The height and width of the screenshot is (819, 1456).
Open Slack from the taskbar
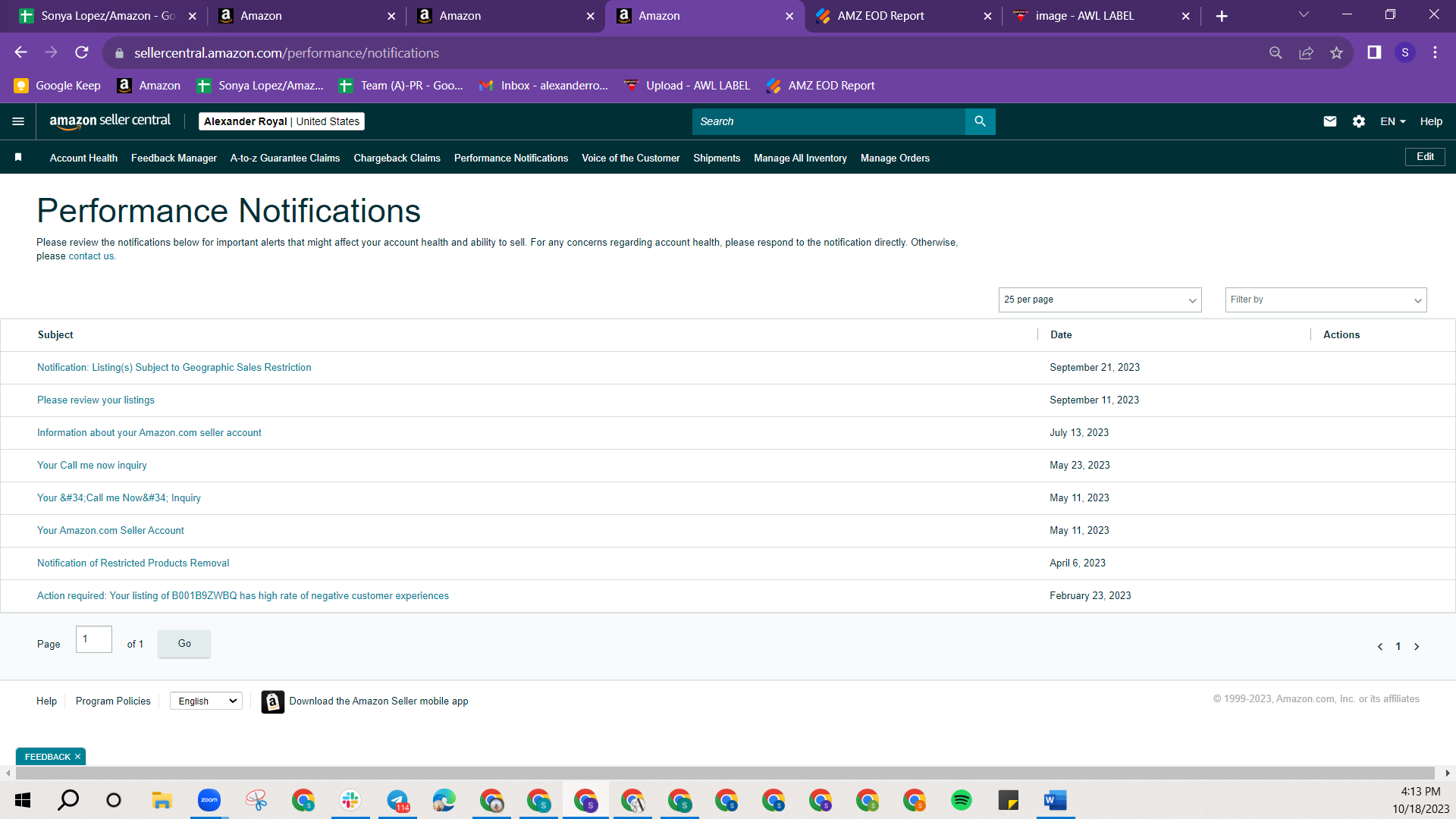[x=350, y=800]
